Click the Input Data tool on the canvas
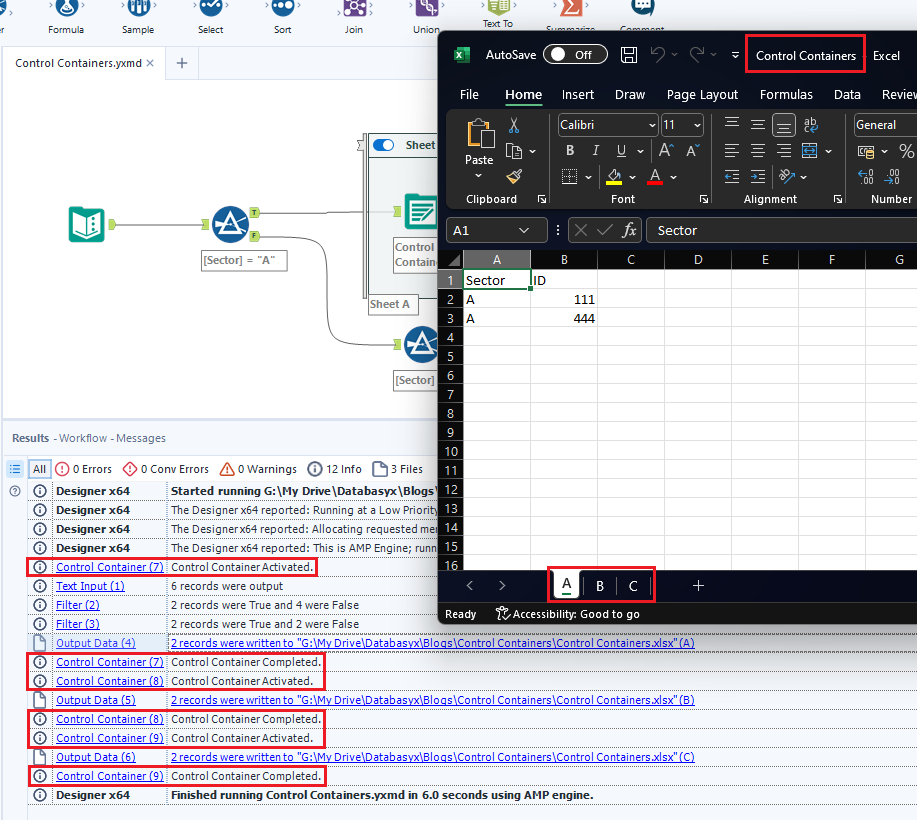The image size is (917, 820). (x=86, y=225)
